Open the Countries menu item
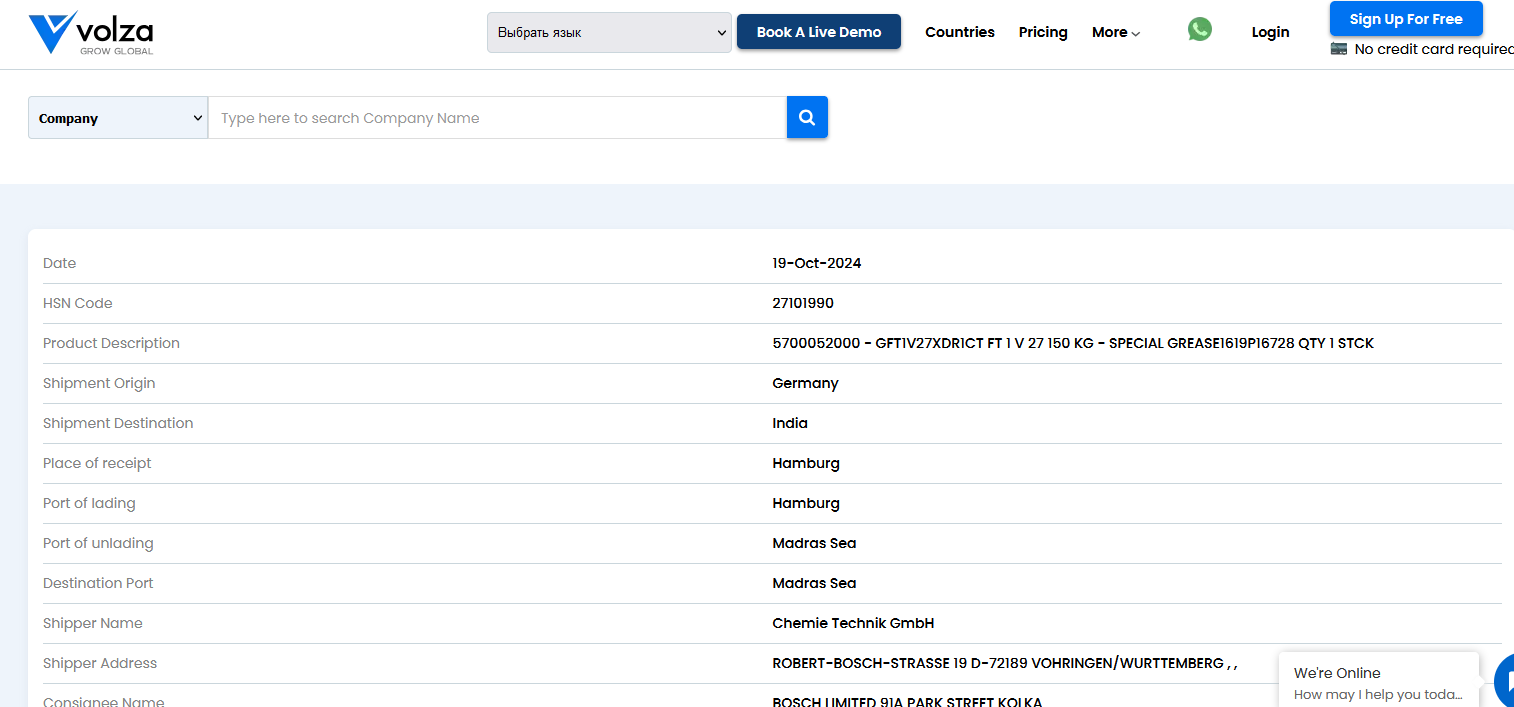 click(960, 32)
